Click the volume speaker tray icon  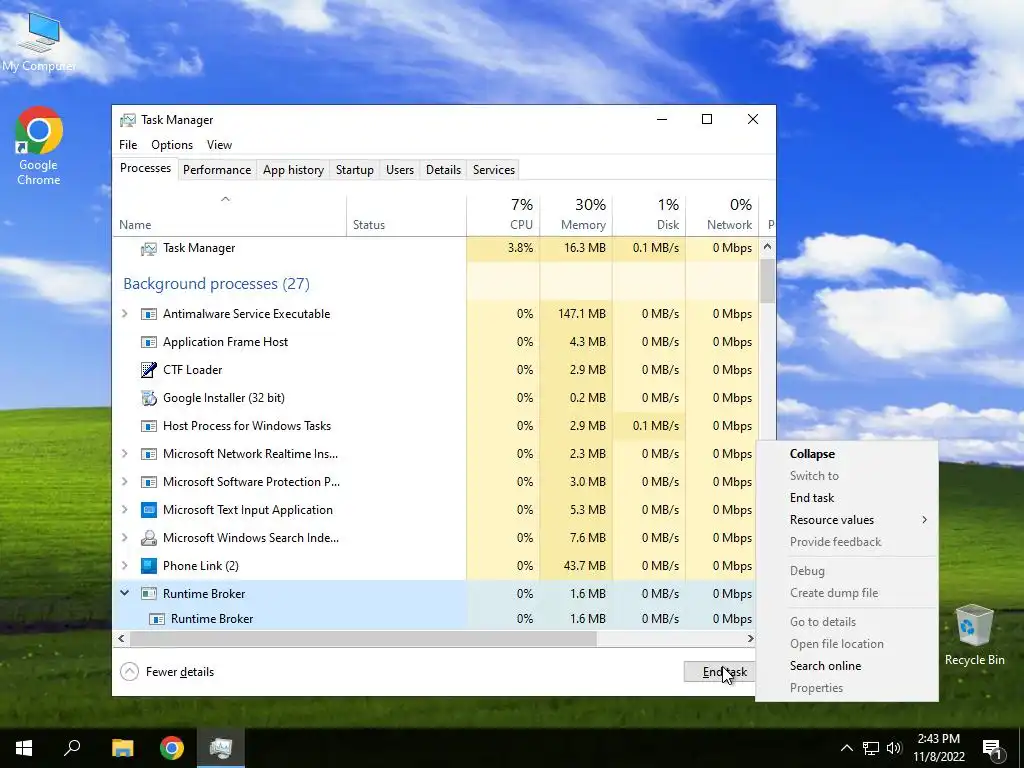click(x=894, y=748)
